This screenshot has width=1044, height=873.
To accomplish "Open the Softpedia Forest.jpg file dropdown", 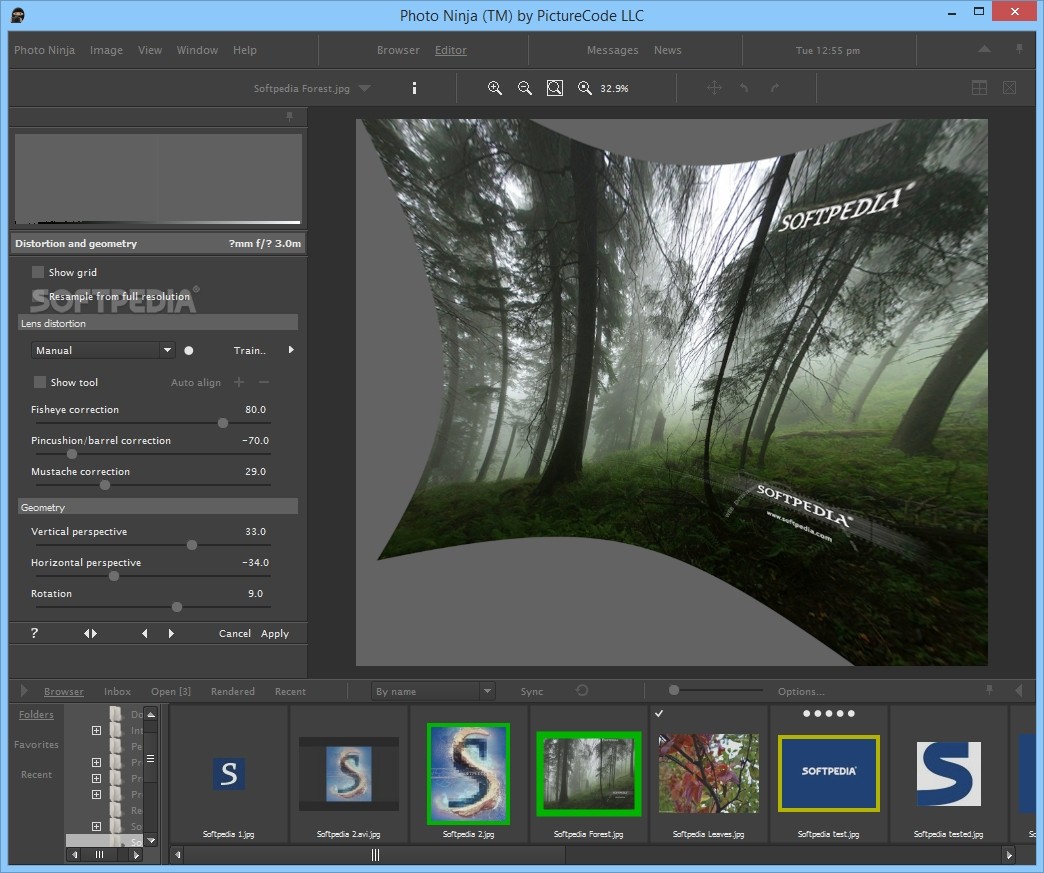I will (364, 88).
